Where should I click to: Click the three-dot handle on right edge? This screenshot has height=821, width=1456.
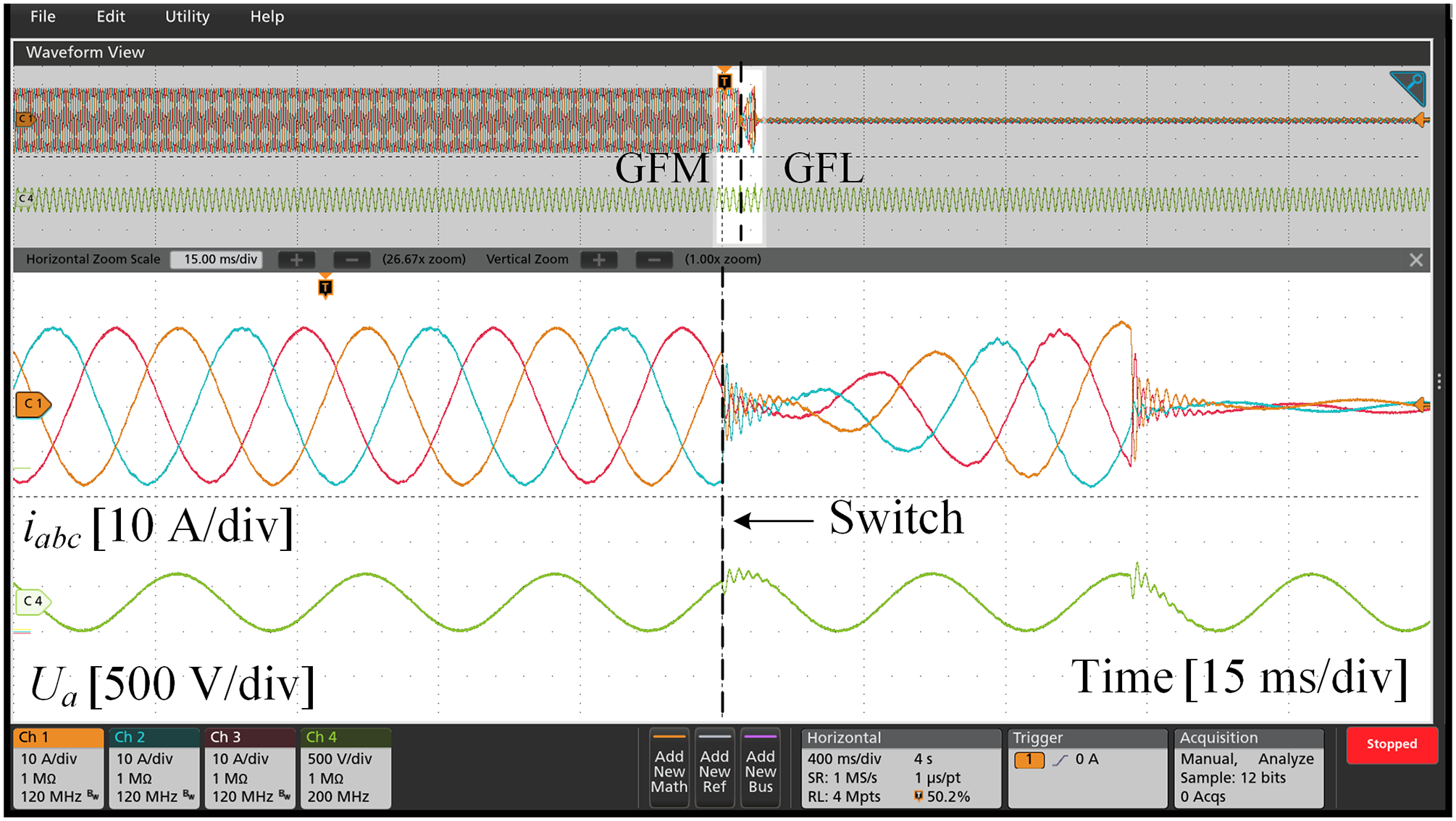click(x=1439, y=382)
